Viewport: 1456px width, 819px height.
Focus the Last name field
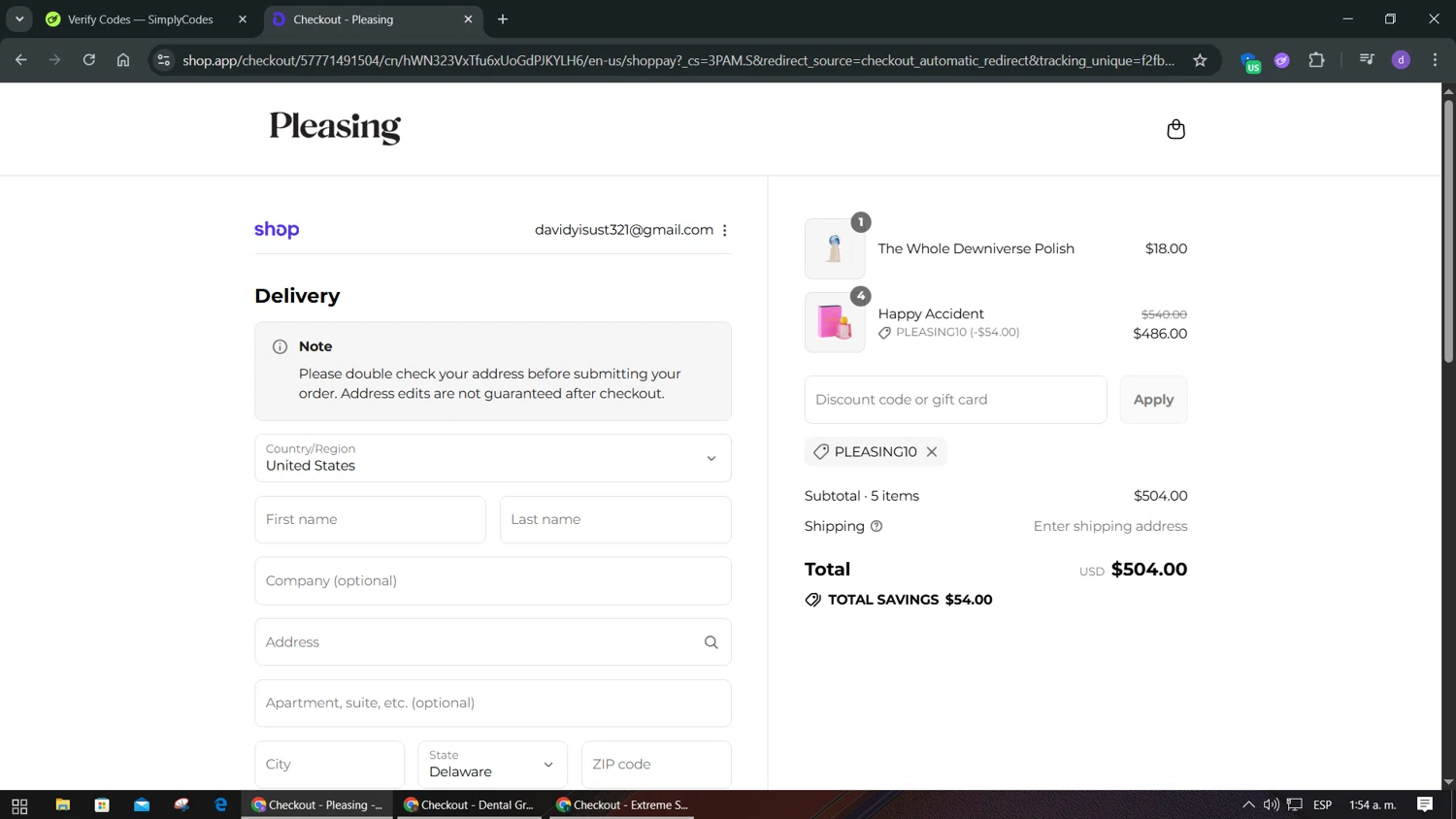(615, 520)
